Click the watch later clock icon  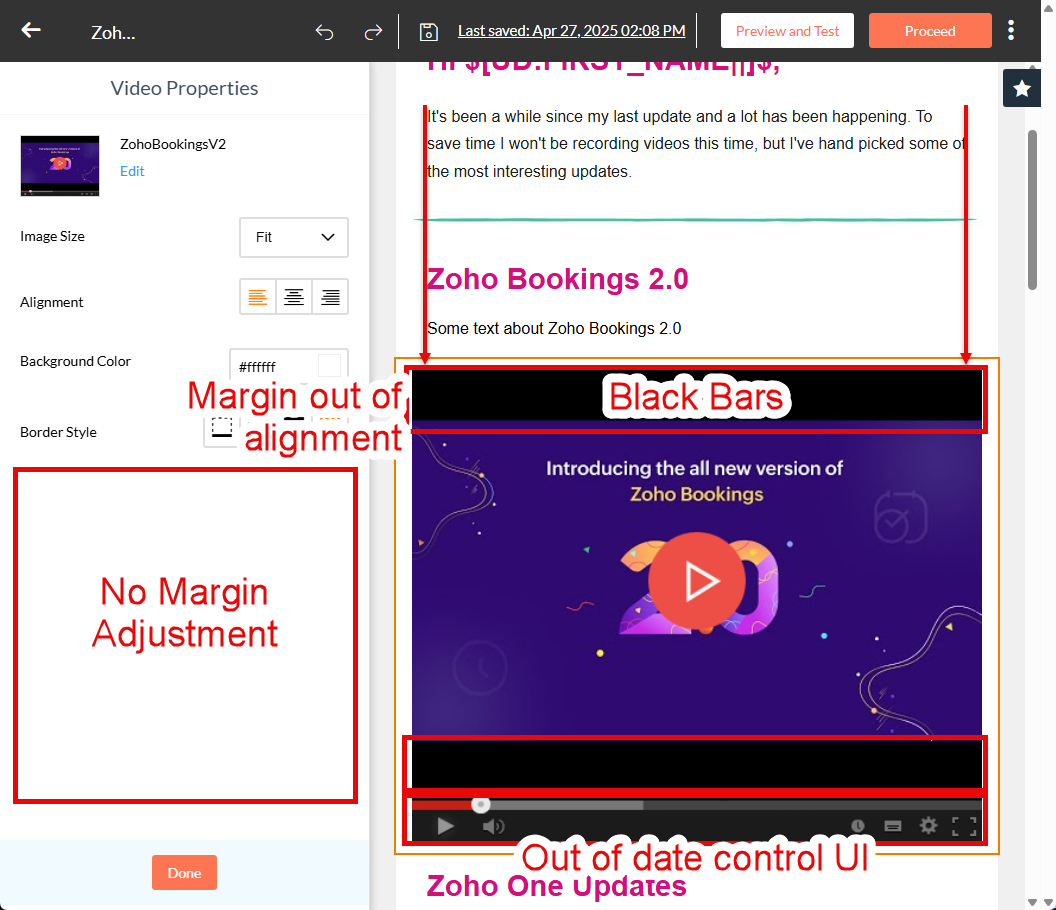(857, 826)
